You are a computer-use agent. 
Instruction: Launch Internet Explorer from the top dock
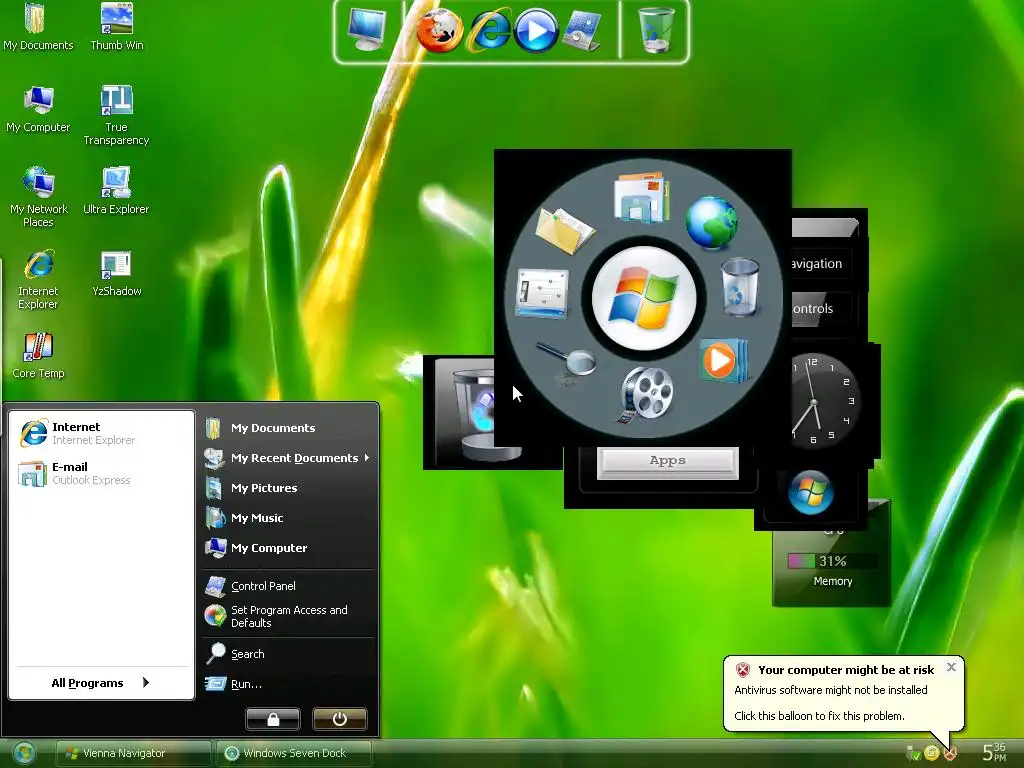point(489,31)
